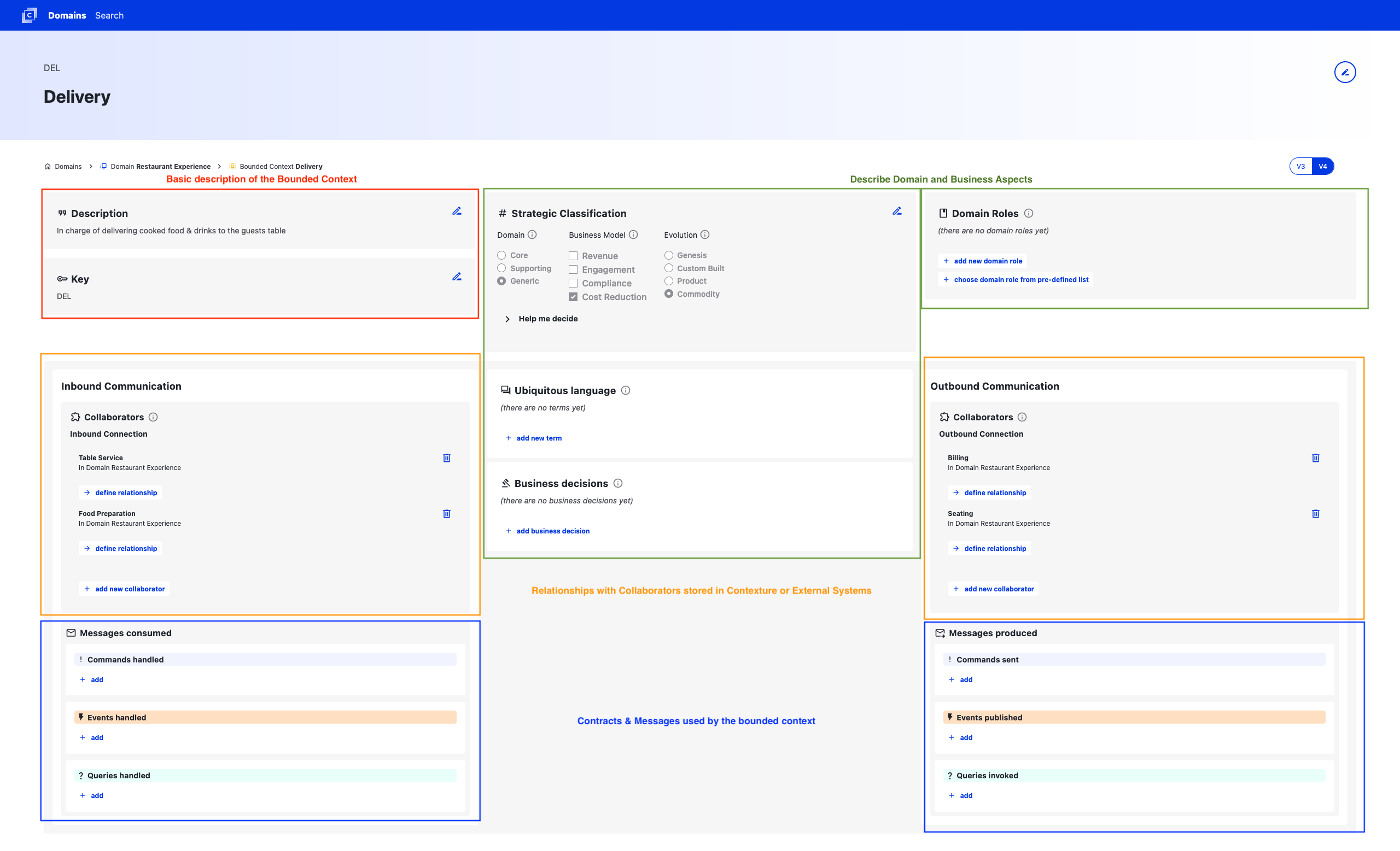The image size is (1400, 851).
Task: Open Search in the top navigation
Action: point(109,15)
